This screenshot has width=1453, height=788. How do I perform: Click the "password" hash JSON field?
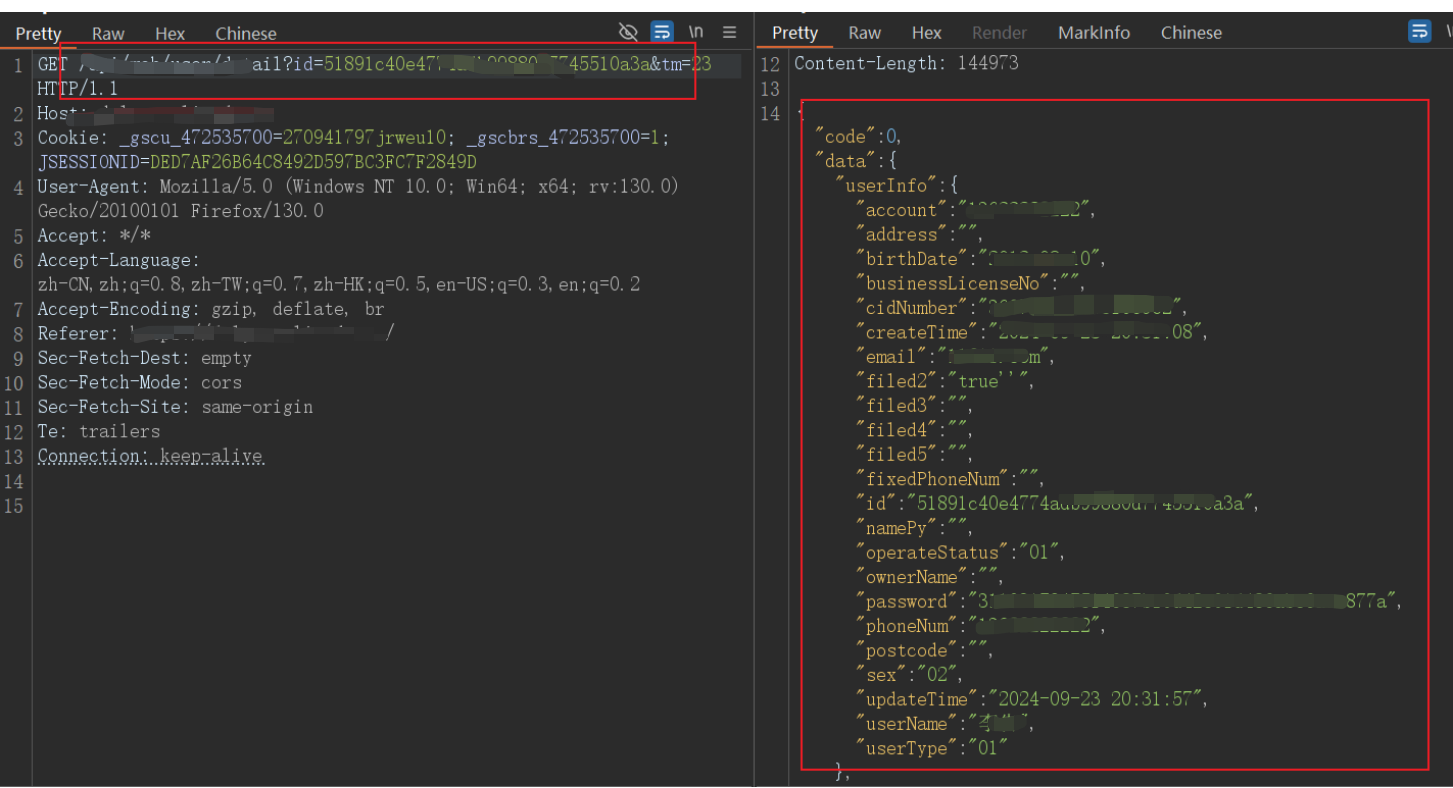[x=1128, y=602]
